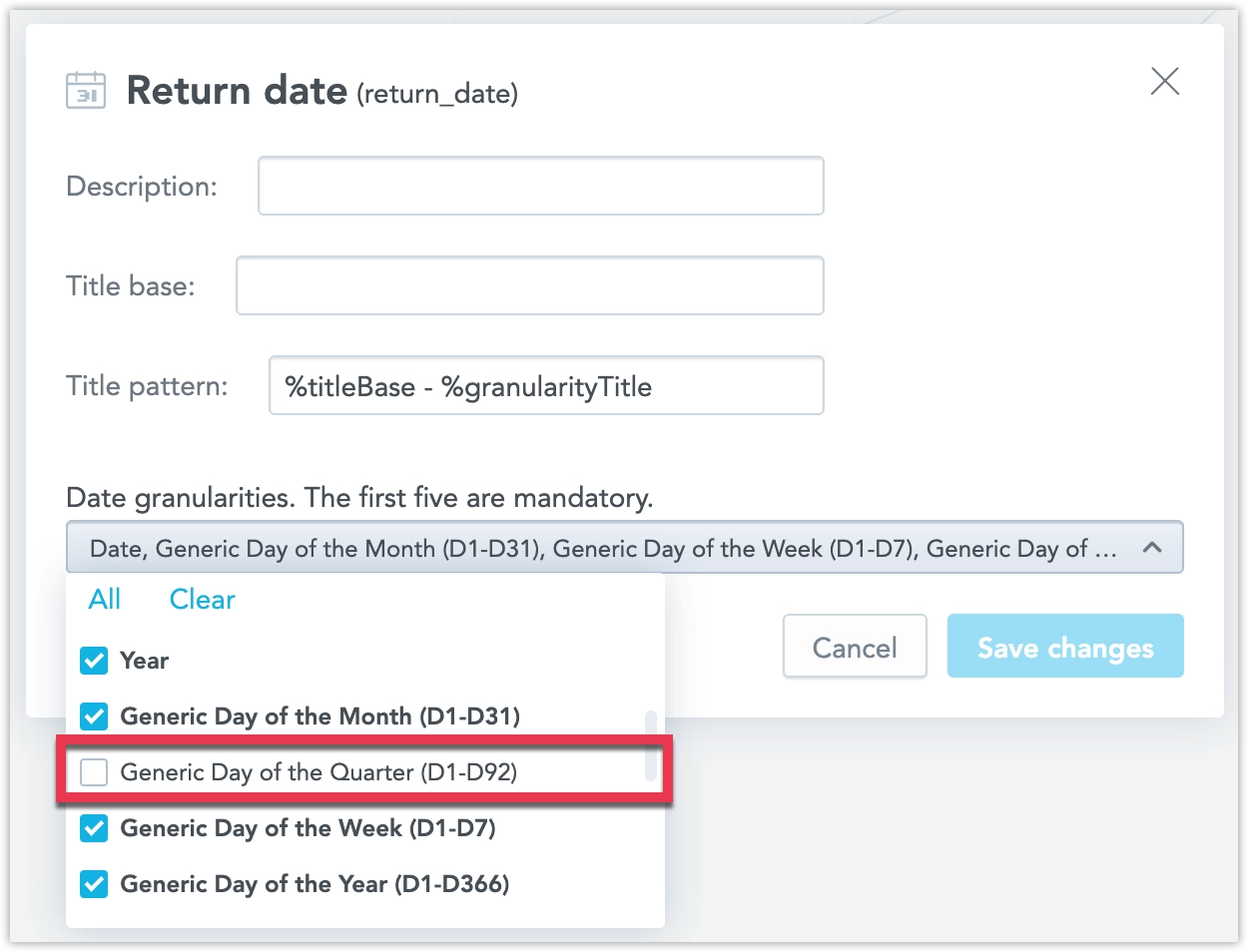The height and width of the screenshot is (952, 1248).
Task: Click the empty Description field
Action: click(x=539, y=186)
